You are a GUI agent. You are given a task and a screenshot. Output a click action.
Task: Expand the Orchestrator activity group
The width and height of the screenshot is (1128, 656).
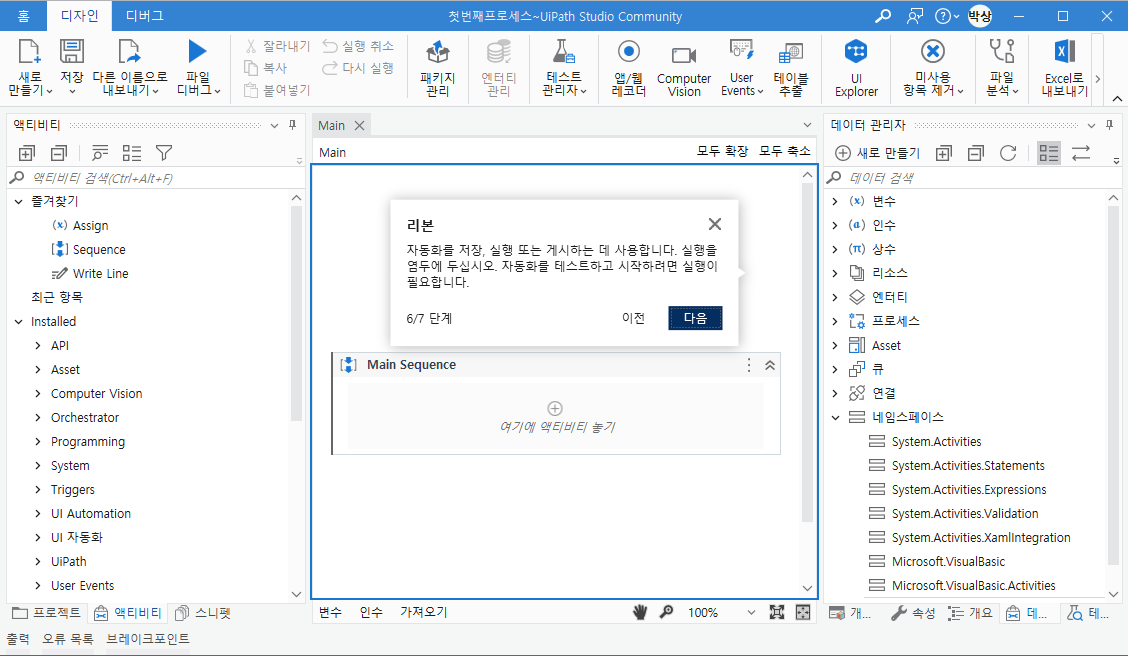pyautogui.click(x=37, y=417)
